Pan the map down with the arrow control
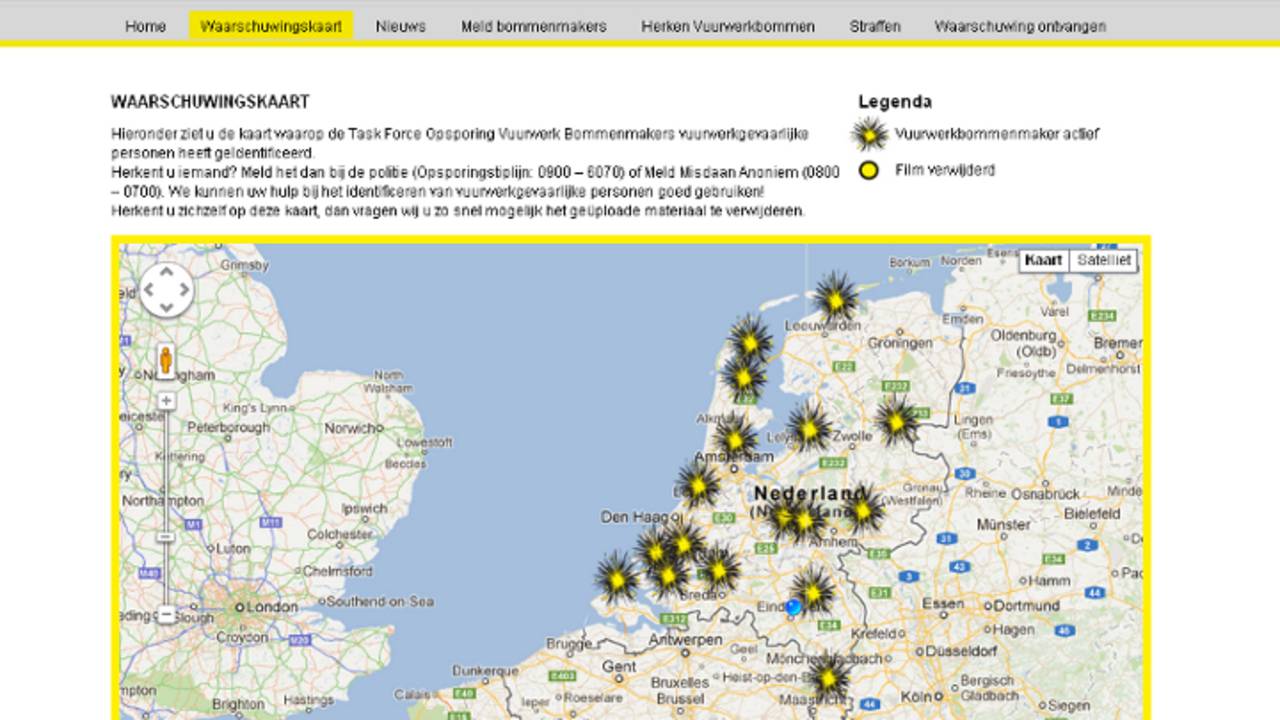 [166, 308]
